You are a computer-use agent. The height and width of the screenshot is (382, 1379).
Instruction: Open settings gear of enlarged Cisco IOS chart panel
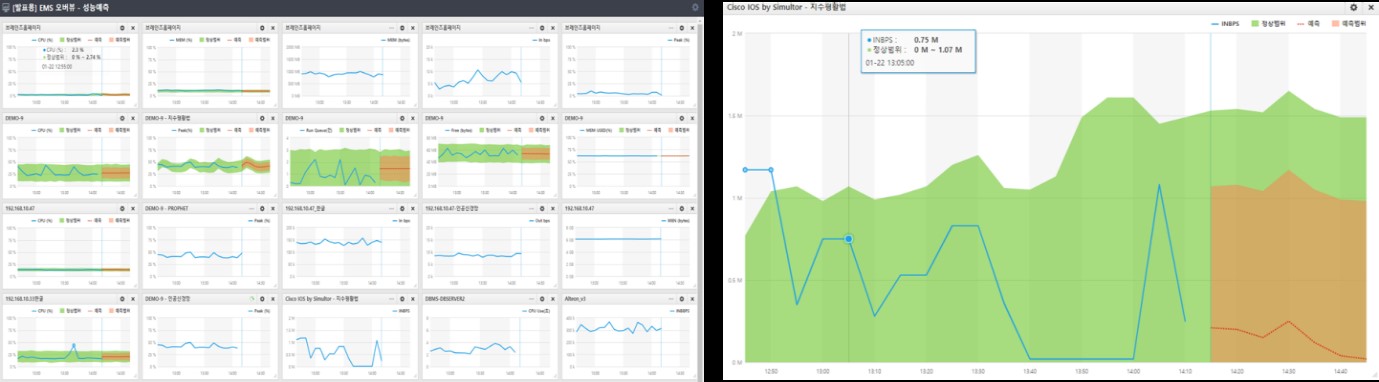[1354, 7]
